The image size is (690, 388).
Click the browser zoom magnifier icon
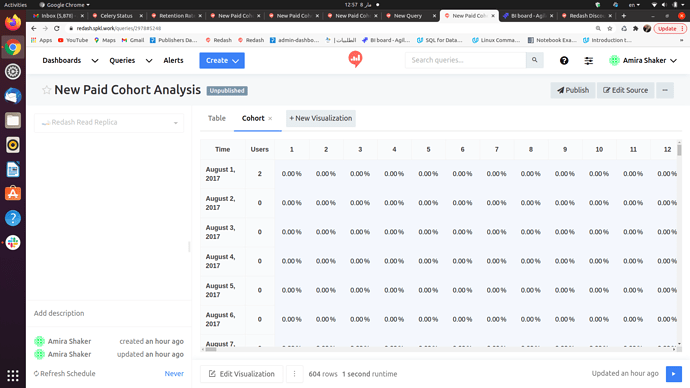[x=598, y=28]
